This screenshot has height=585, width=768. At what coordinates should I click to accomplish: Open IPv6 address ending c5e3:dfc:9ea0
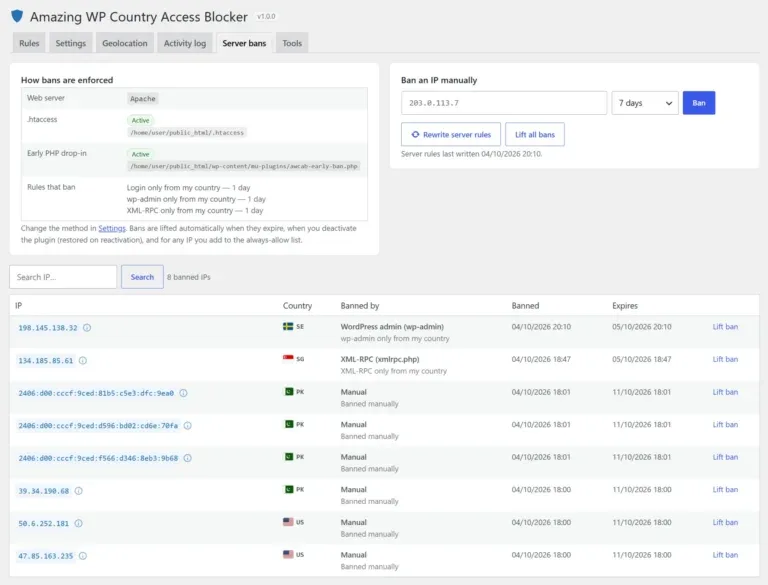click(96, 393)
